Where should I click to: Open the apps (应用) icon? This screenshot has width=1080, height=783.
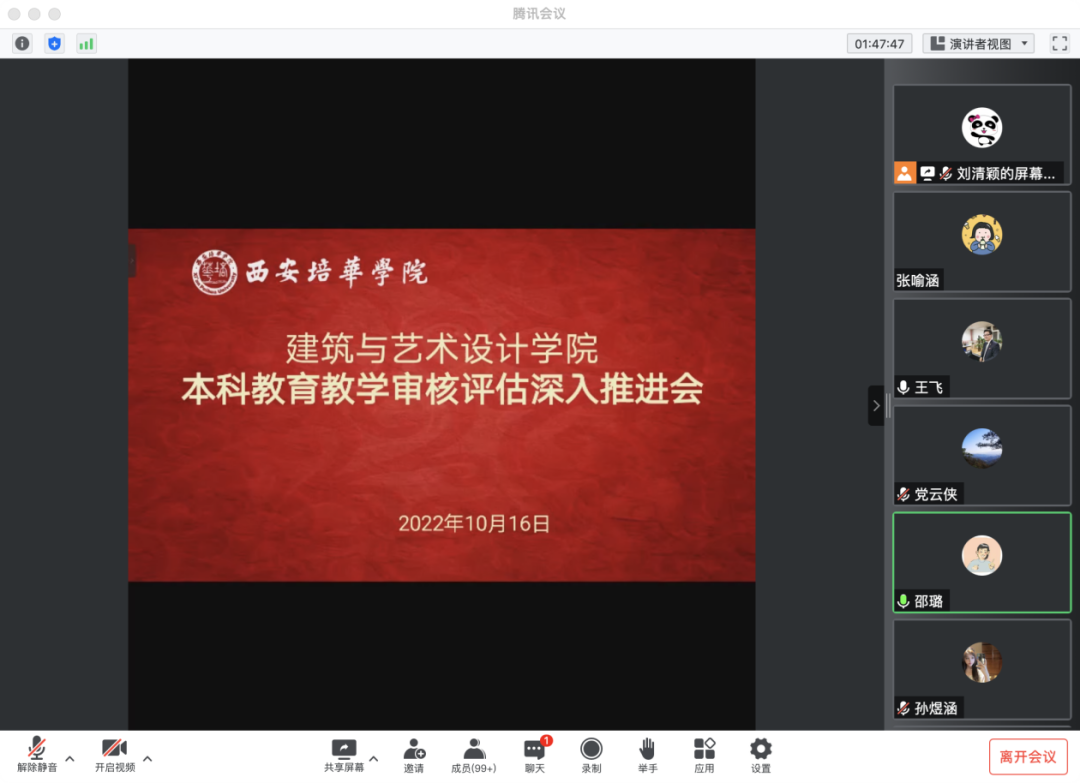click(x=704, y=755)
